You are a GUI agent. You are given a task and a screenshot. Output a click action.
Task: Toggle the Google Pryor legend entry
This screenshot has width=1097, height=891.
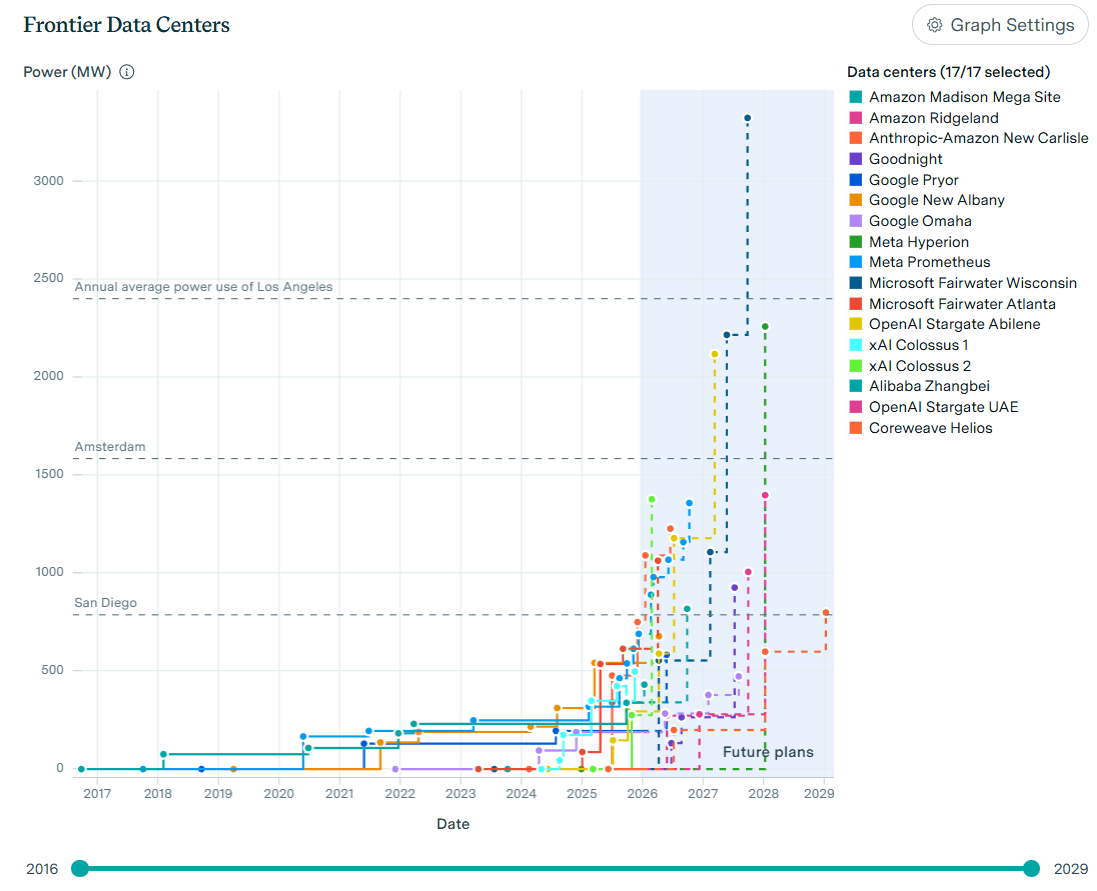(904, 180)
